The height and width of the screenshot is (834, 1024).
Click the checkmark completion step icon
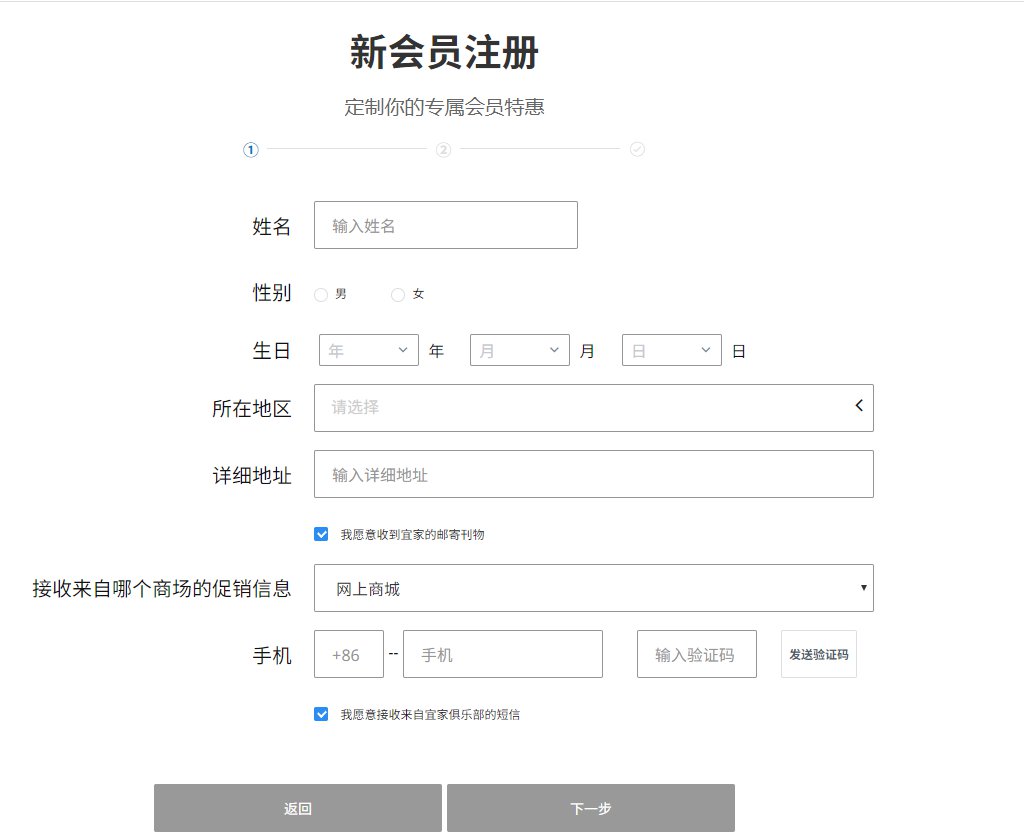tap(638, 149)
